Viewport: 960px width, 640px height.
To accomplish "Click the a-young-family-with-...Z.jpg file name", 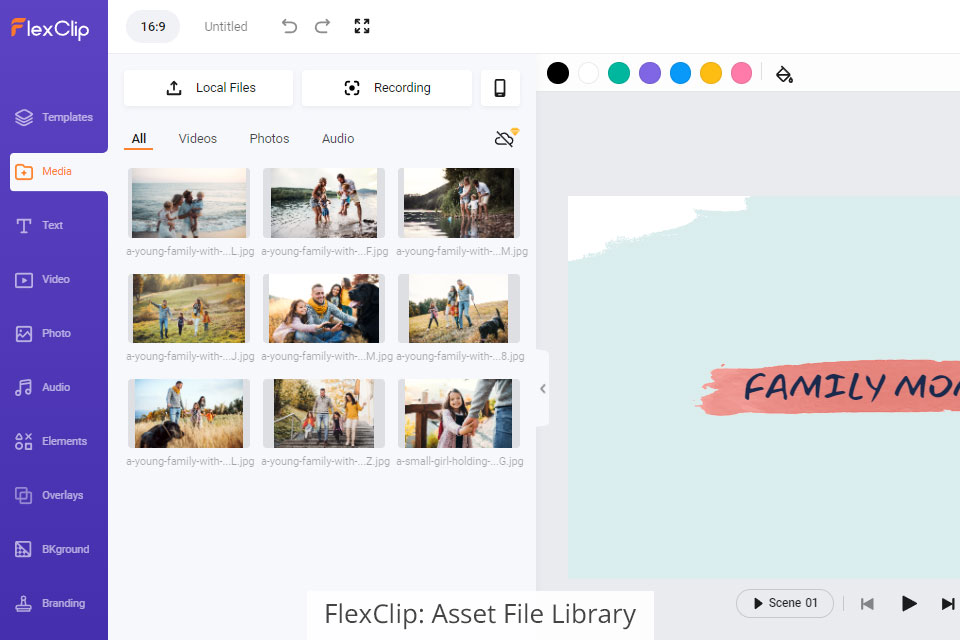I will tap(325, 461).
